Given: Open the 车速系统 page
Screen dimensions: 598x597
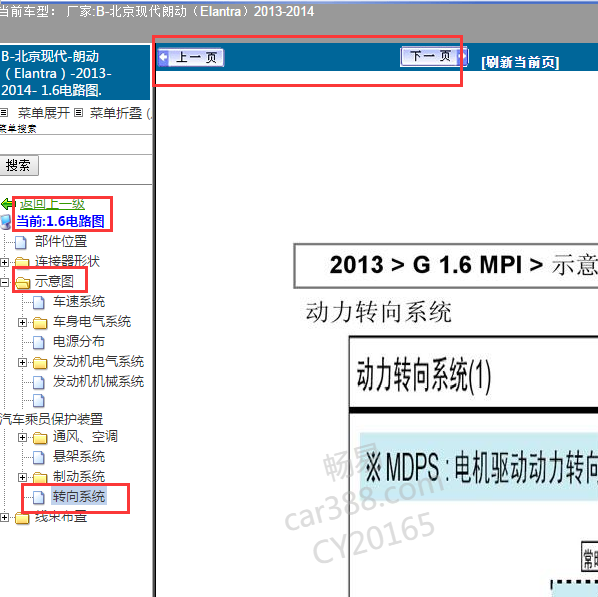Looking at the screenshot, I should click(x=79, y=301).
